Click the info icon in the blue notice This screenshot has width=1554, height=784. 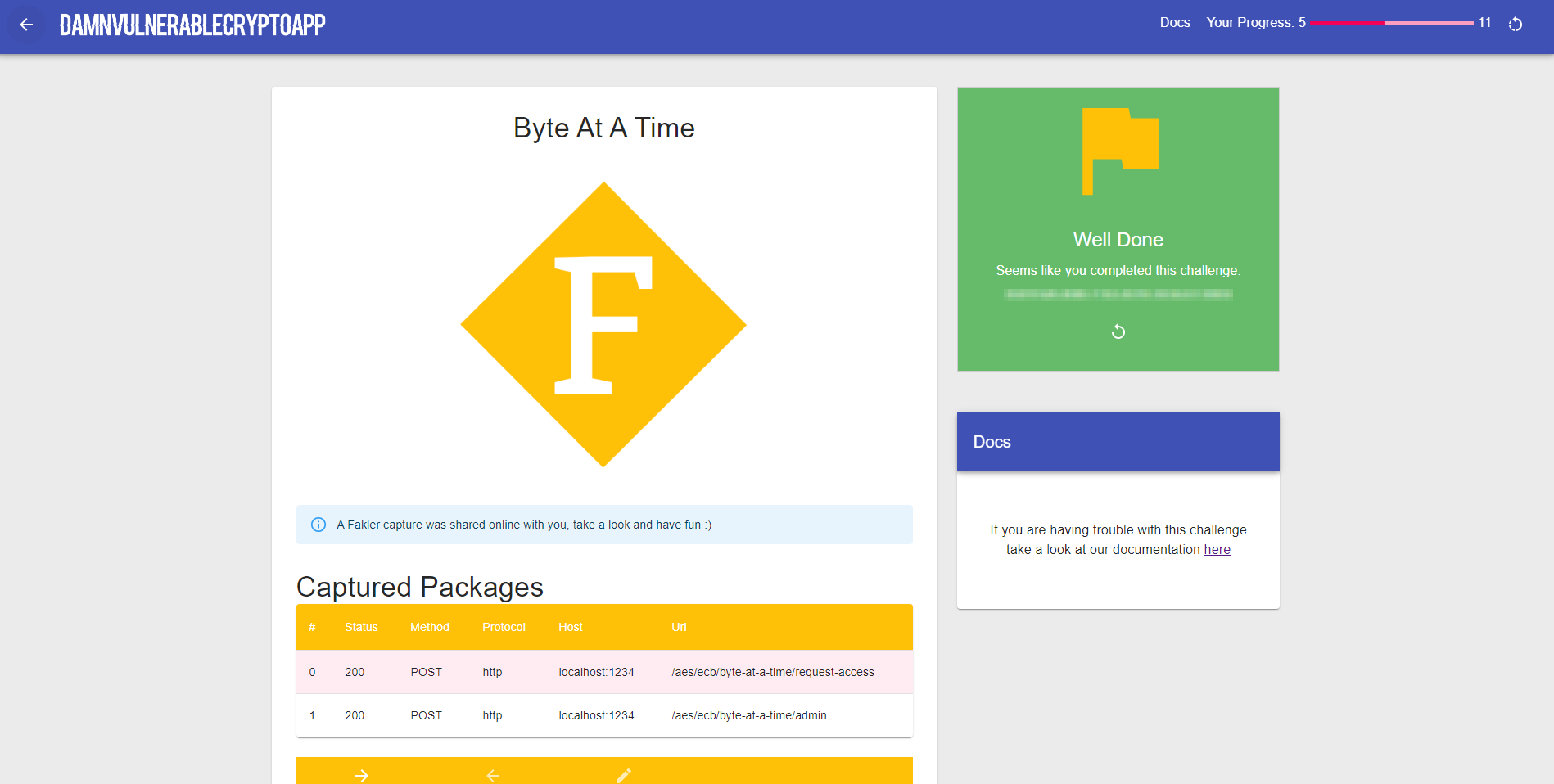point(318,525)
